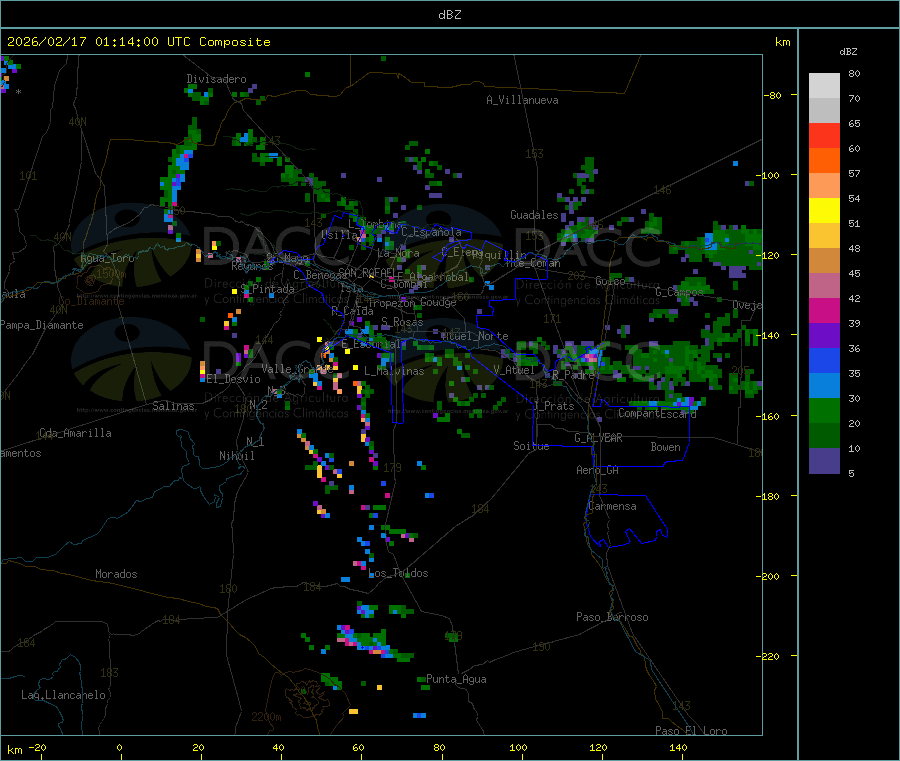Screen dimensions: 900x761
Task: Click the Punta_Agua map label
Action: (x=456, y=679)
